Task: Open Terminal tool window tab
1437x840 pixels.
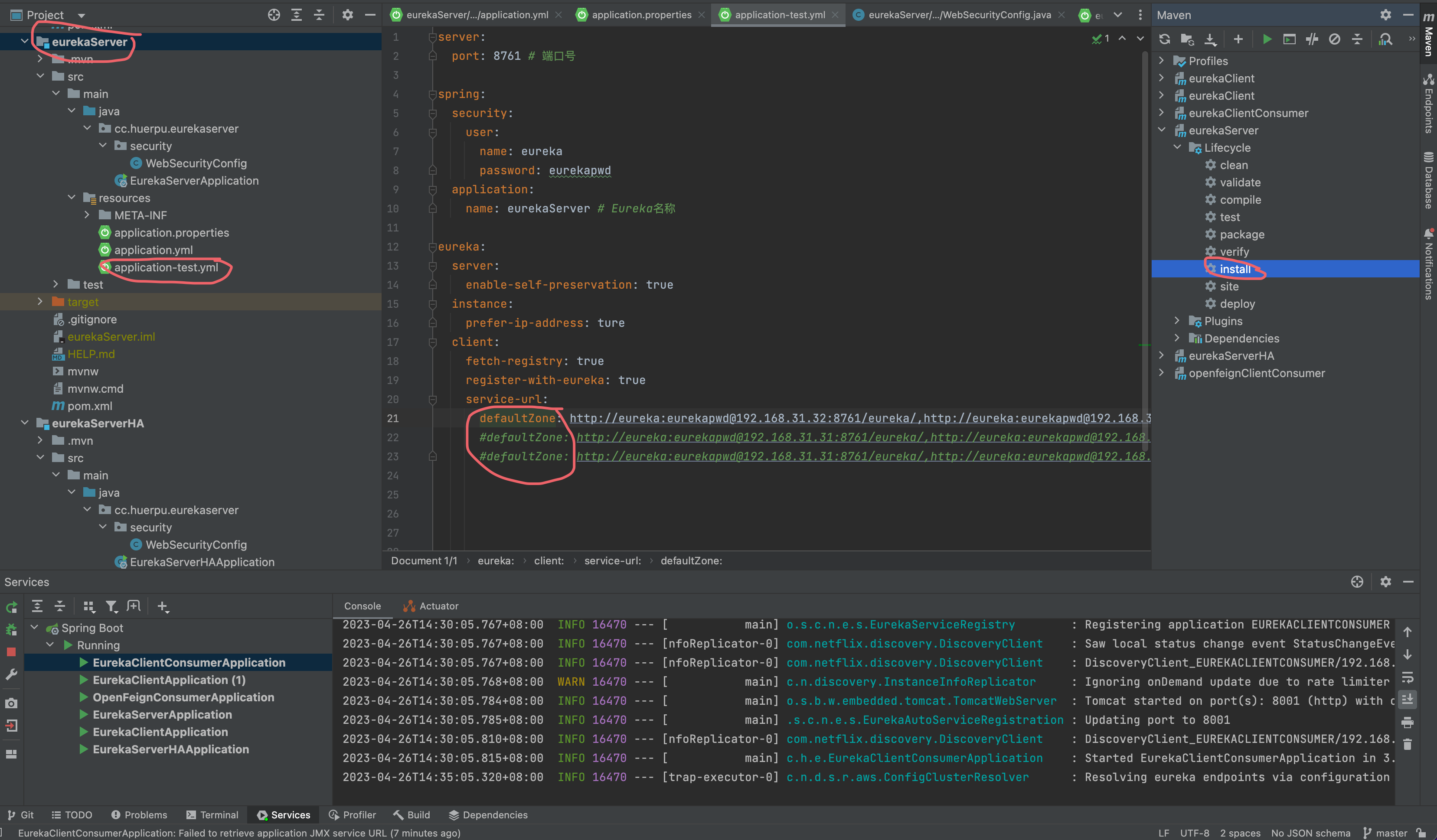Action: (212, 815)
